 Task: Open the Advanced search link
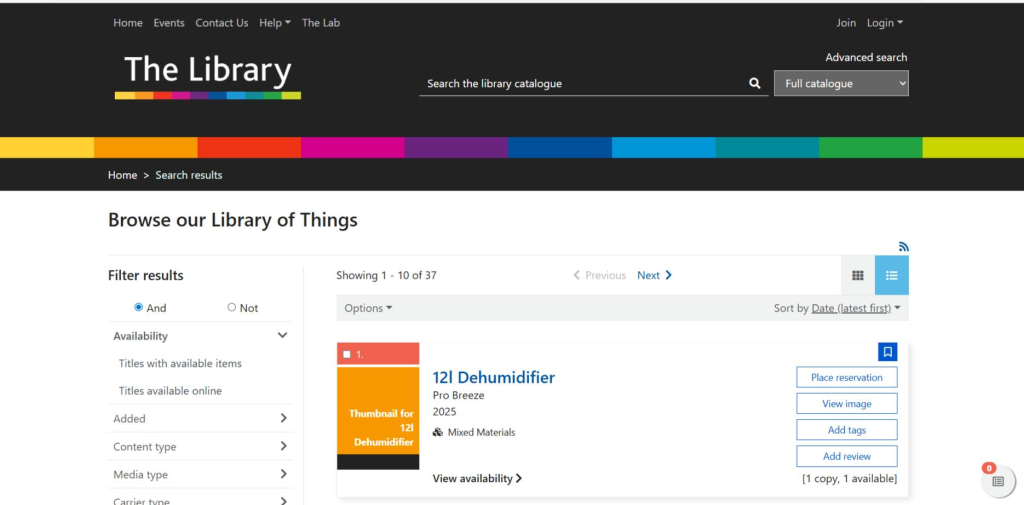[866, 58]
